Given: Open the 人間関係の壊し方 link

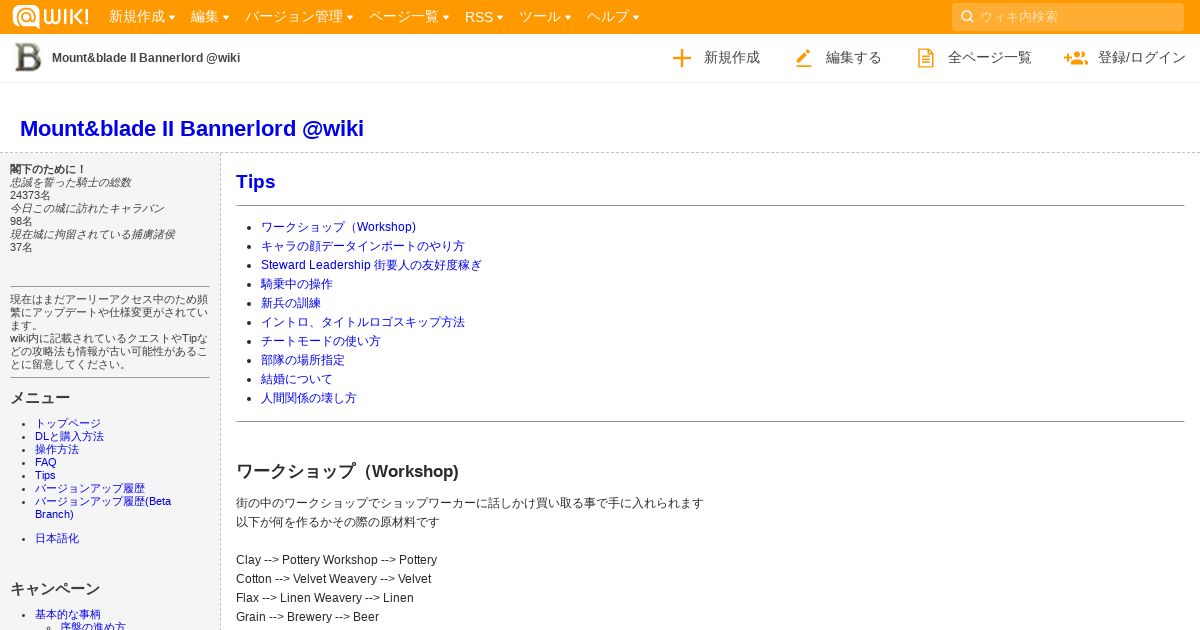Looking at the screenshot, I should (x=309, y=398).
